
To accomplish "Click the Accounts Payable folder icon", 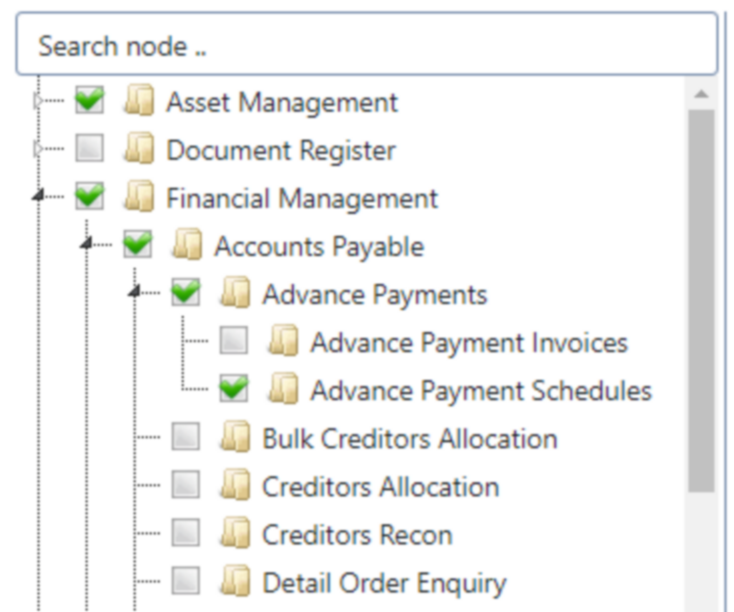I will (x=187, y=244).
